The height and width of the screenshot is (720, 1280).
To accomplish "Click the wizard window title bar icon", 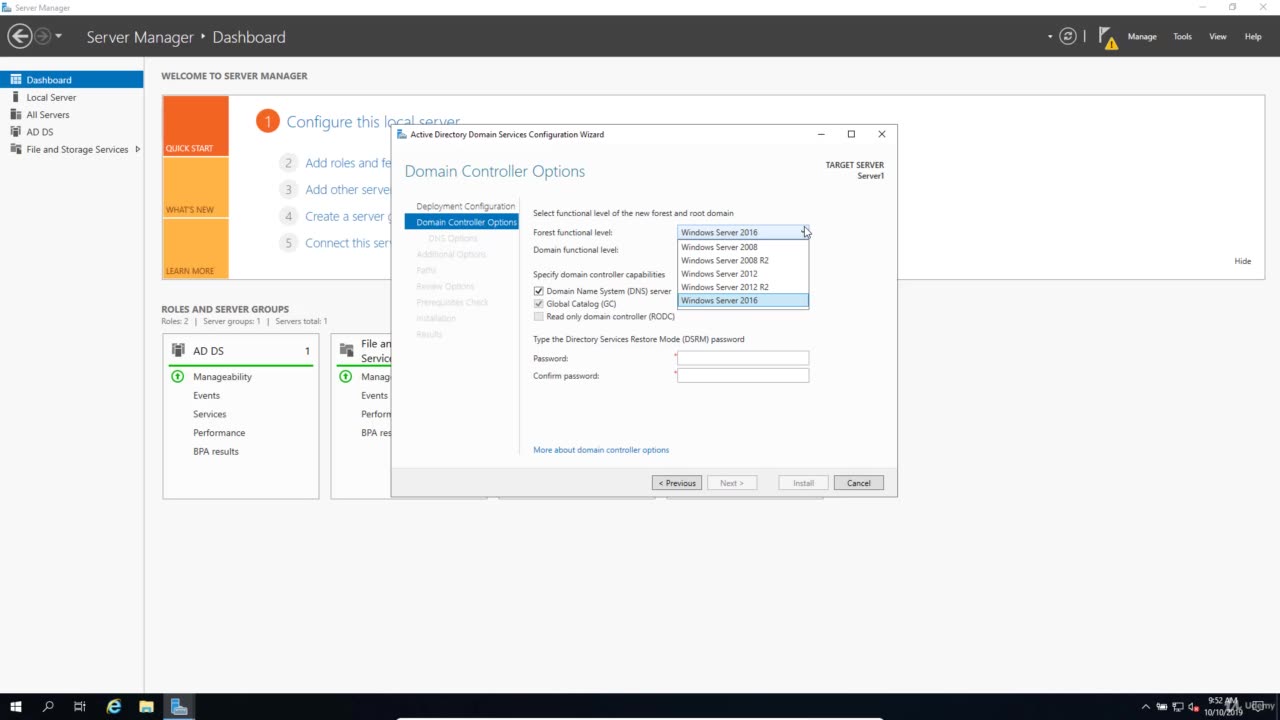I will pyautogui.click(x=402, y=134).
